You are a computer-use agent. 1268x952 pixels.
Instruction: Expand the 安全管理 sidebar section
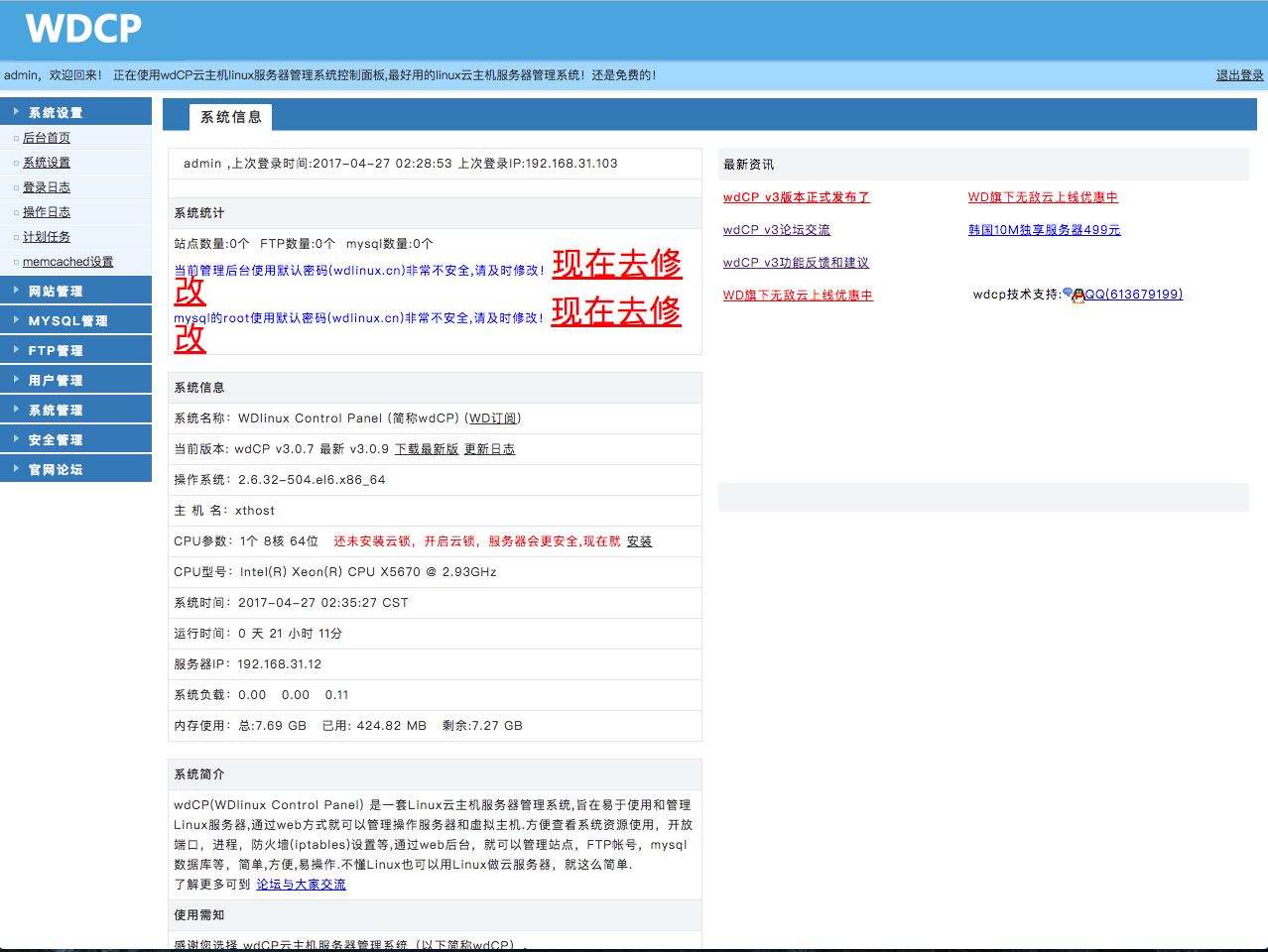[x=75, y=439]
